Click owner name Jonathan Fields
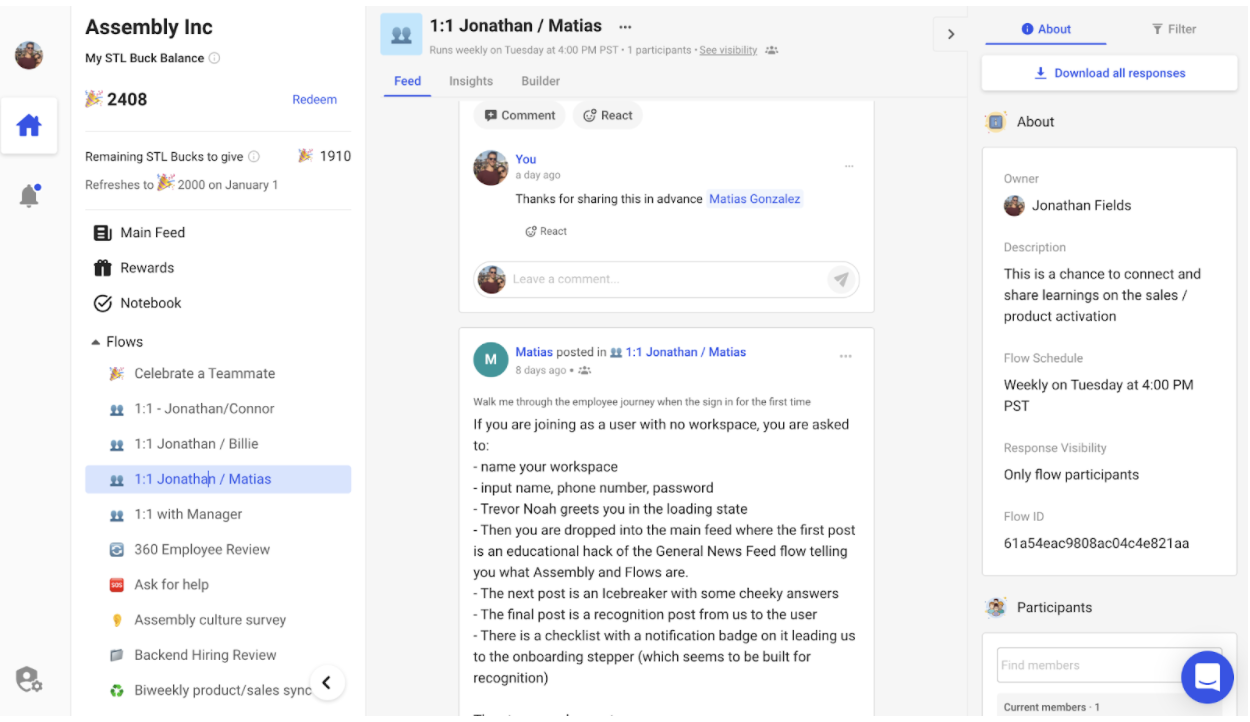 [1081, 205]
